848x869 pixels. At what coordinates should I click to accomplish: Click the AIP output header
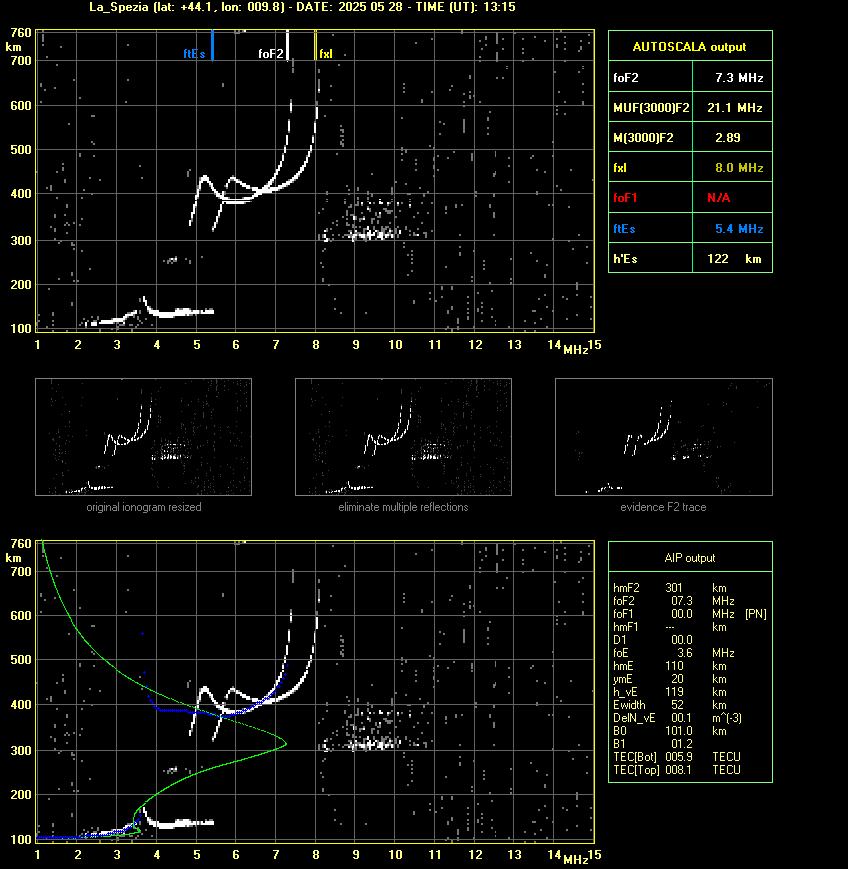click(690, 558)
